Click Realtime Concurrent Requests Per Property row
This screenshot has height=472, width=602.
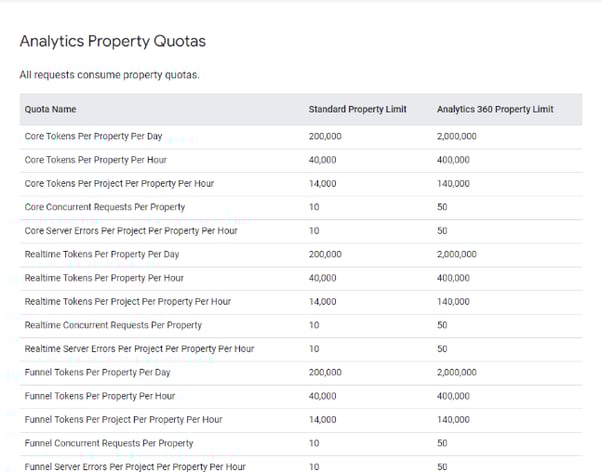click(113, 325)
